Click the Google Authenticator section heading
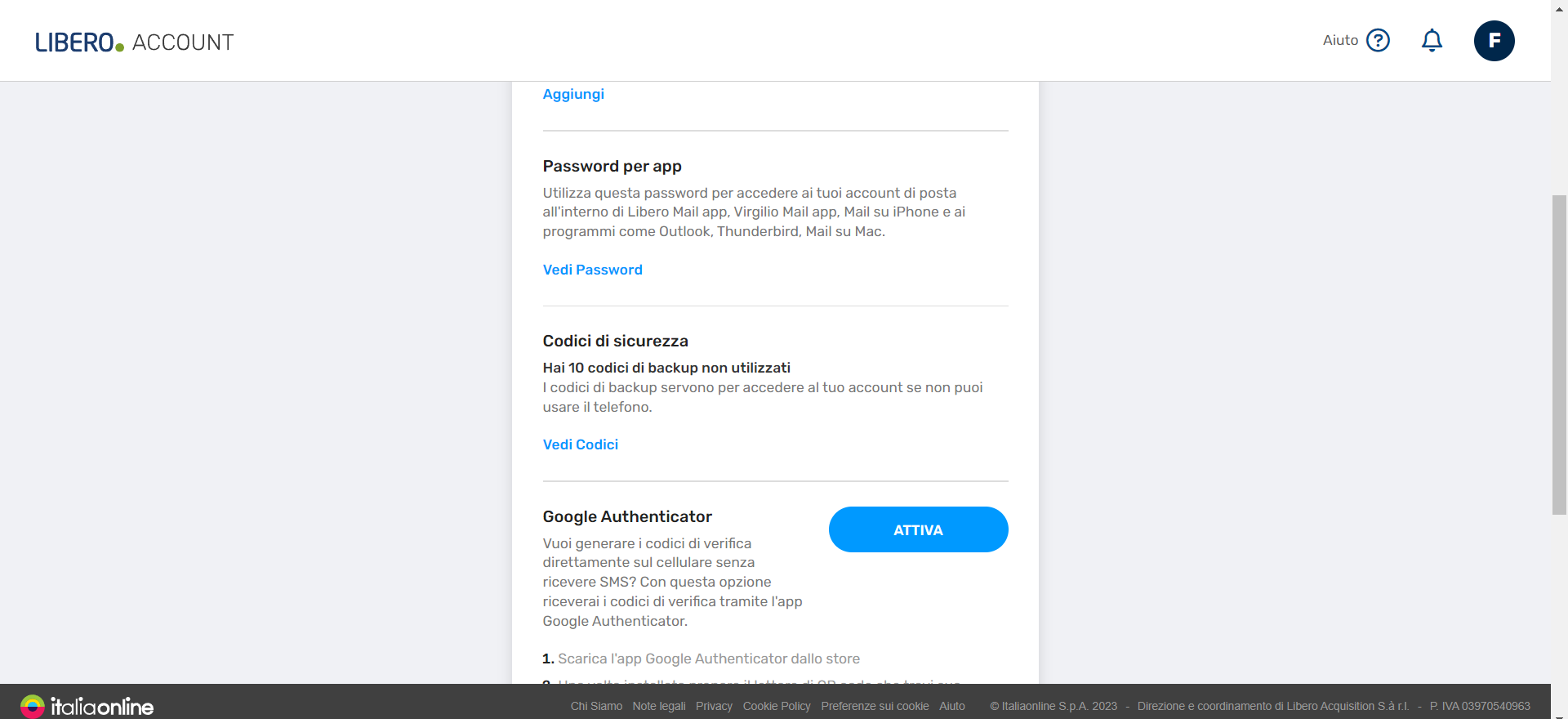The image size is (1568, 719). (x=627, y=516)
